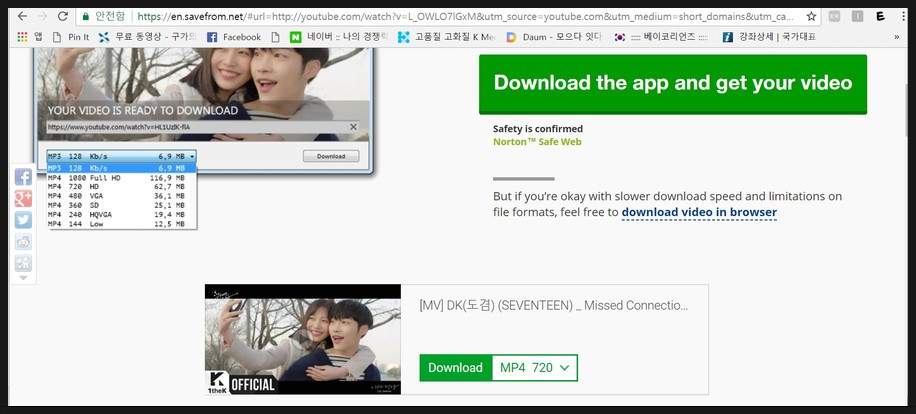Open the Norton Safe Web link
Viewport: 916px width, 414px height.
pos(537,142)
